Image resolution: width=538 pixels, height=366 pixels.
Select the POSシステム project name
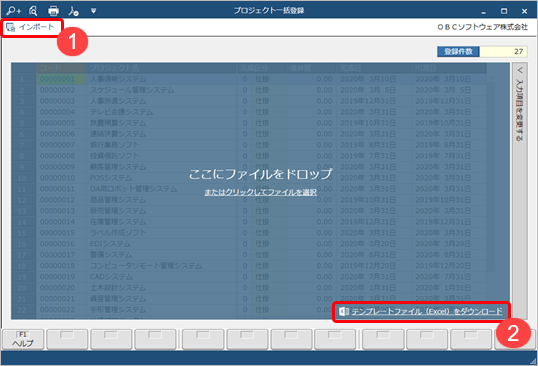pyautogui.click(x=111, y=178)
